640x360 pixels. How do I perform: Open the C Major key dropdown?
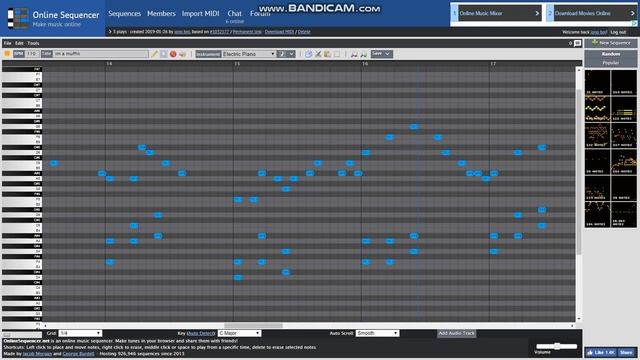[240, 333]
